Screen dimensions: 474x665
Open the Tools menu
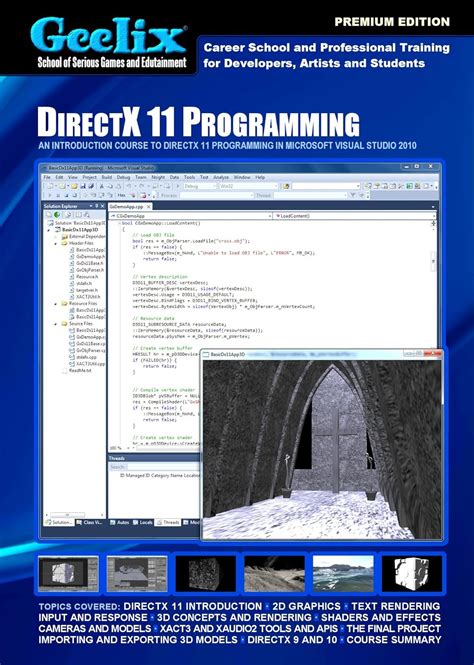[190, 177]
